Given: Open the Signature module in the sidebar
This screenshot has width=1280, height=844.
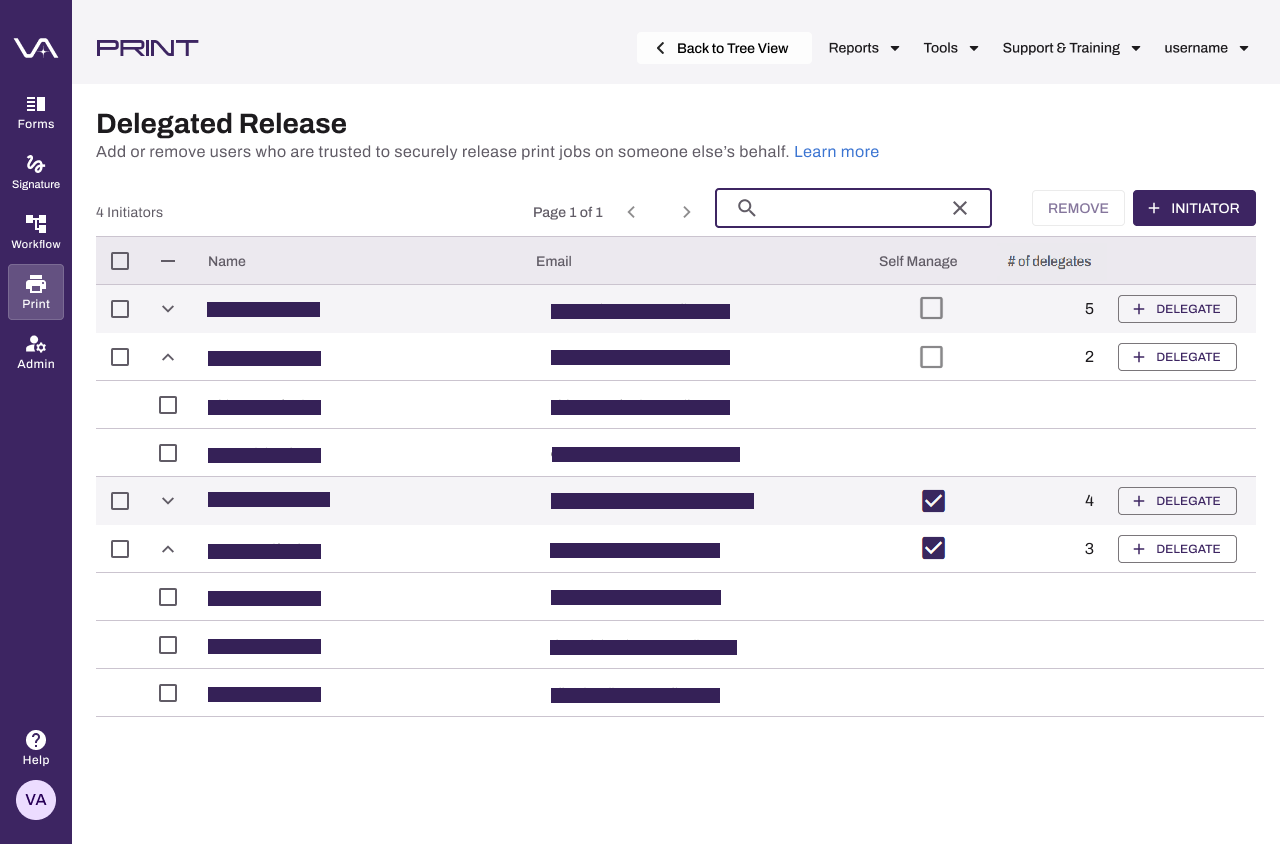Looking at the screenshot, I should (36, 173).
